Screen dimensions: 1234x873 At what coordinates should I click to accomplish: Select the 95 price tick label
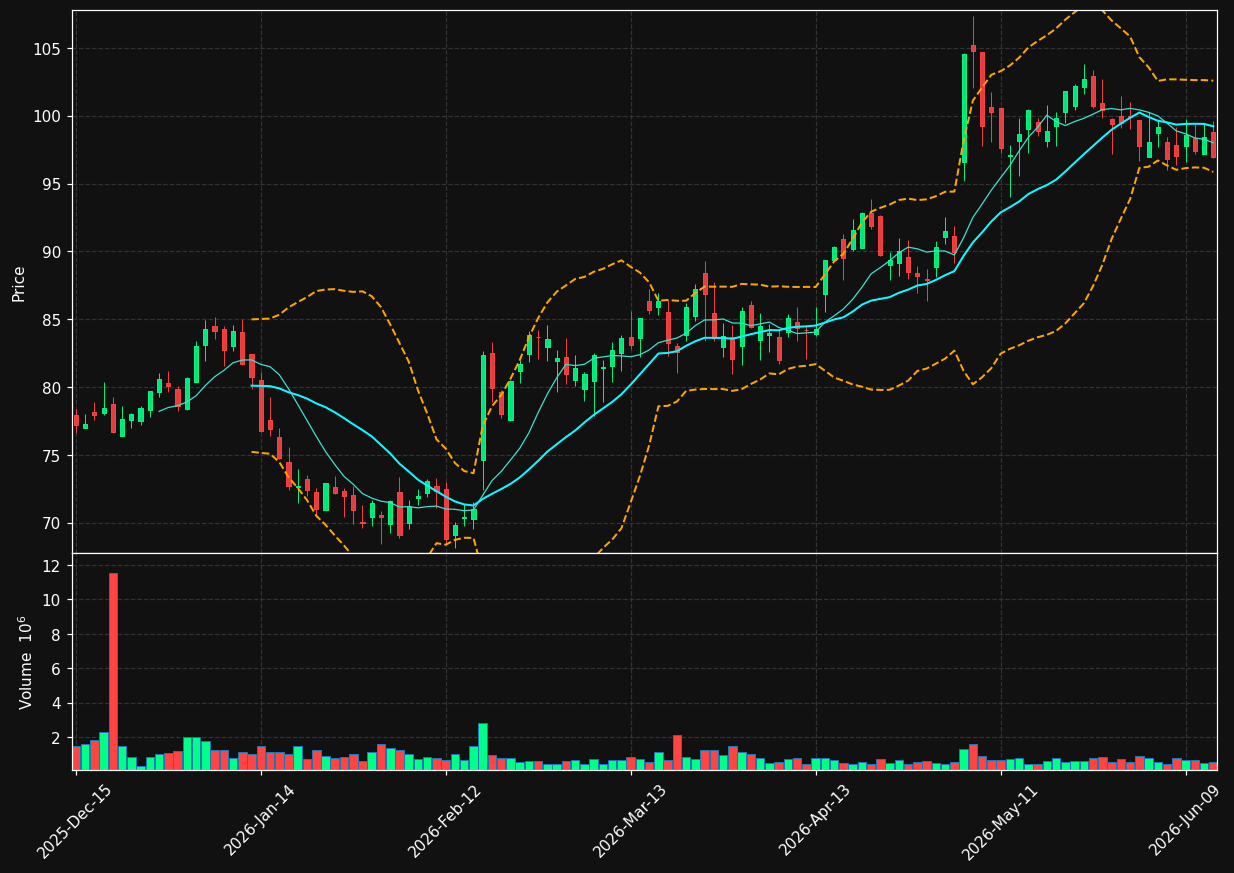click(x=52, y=184)
